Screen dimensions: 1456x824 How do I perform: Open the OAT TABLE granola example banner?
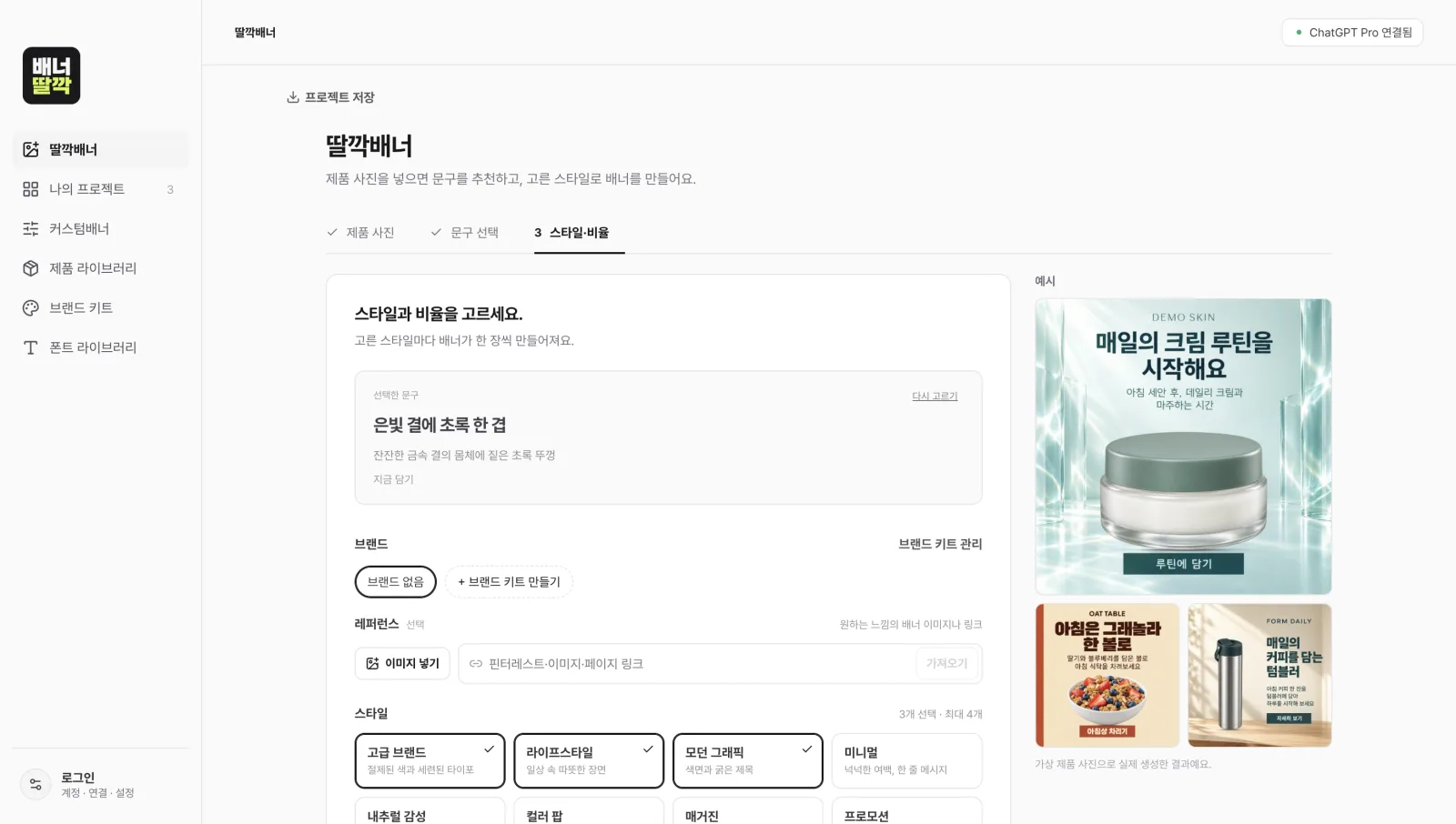coord(1107,676)
